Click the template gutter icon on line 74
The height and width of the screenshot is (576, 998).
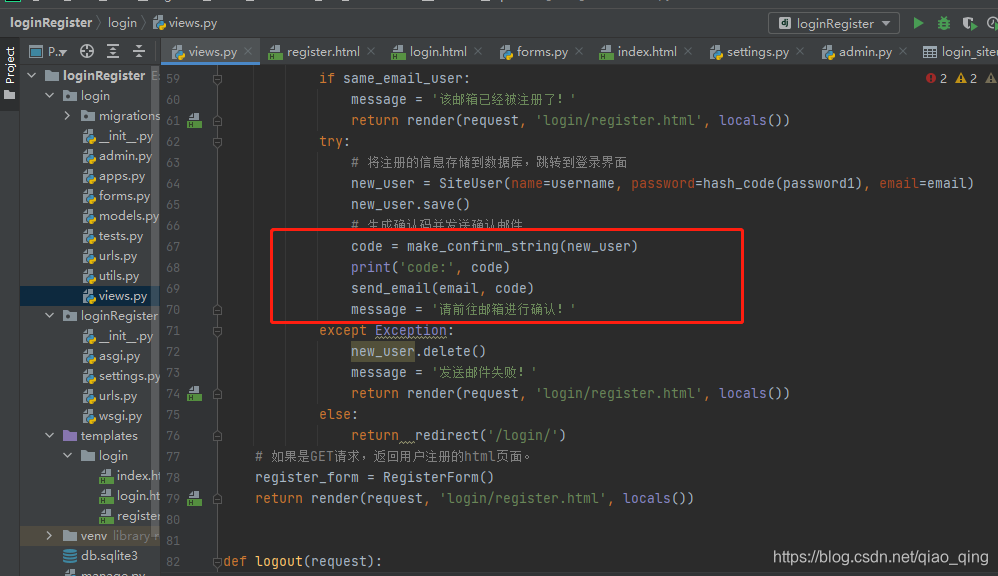click(194, 394)
